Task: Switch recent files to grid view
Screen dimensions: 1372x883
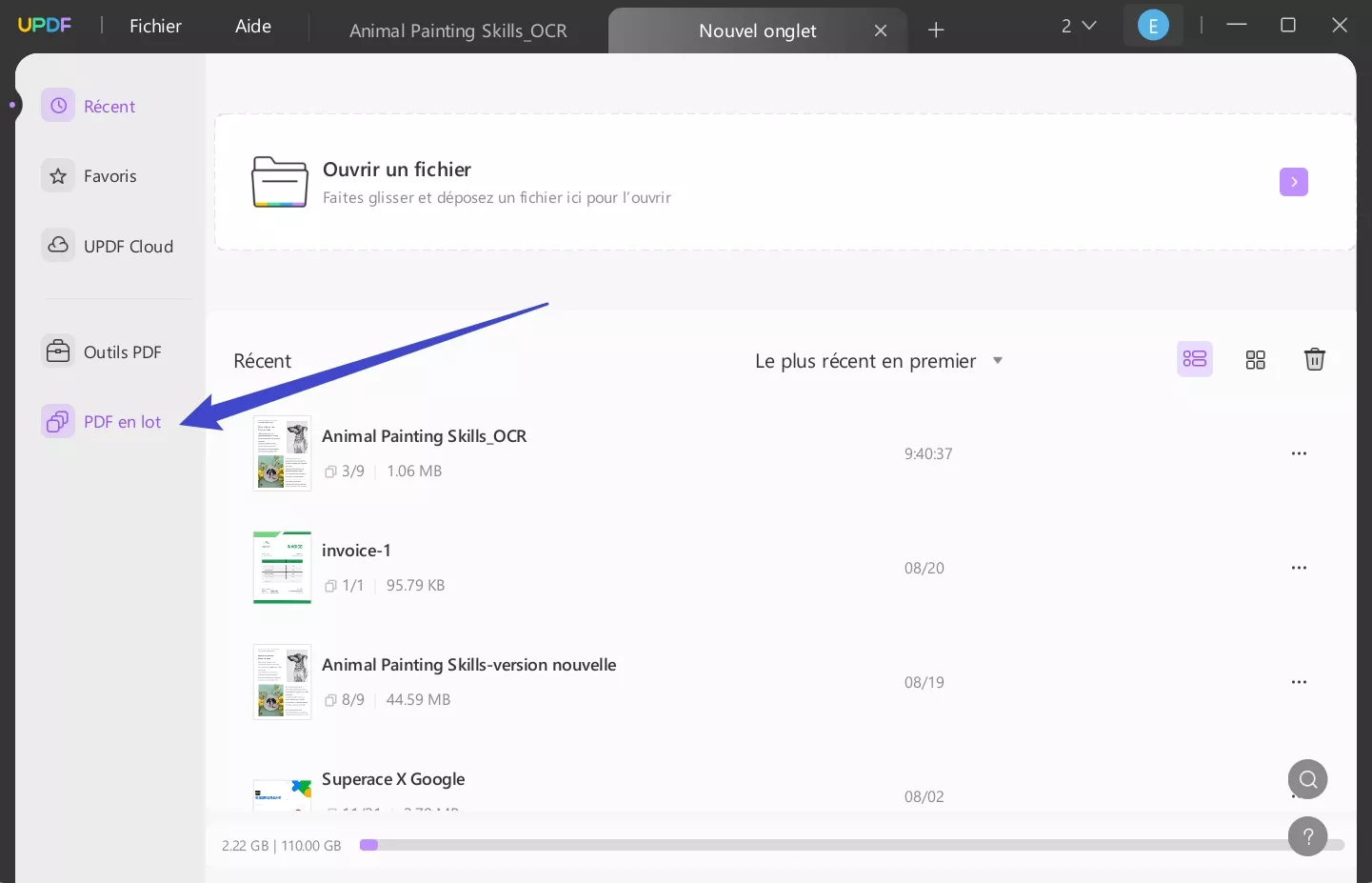Action: tap(1255, 359)
